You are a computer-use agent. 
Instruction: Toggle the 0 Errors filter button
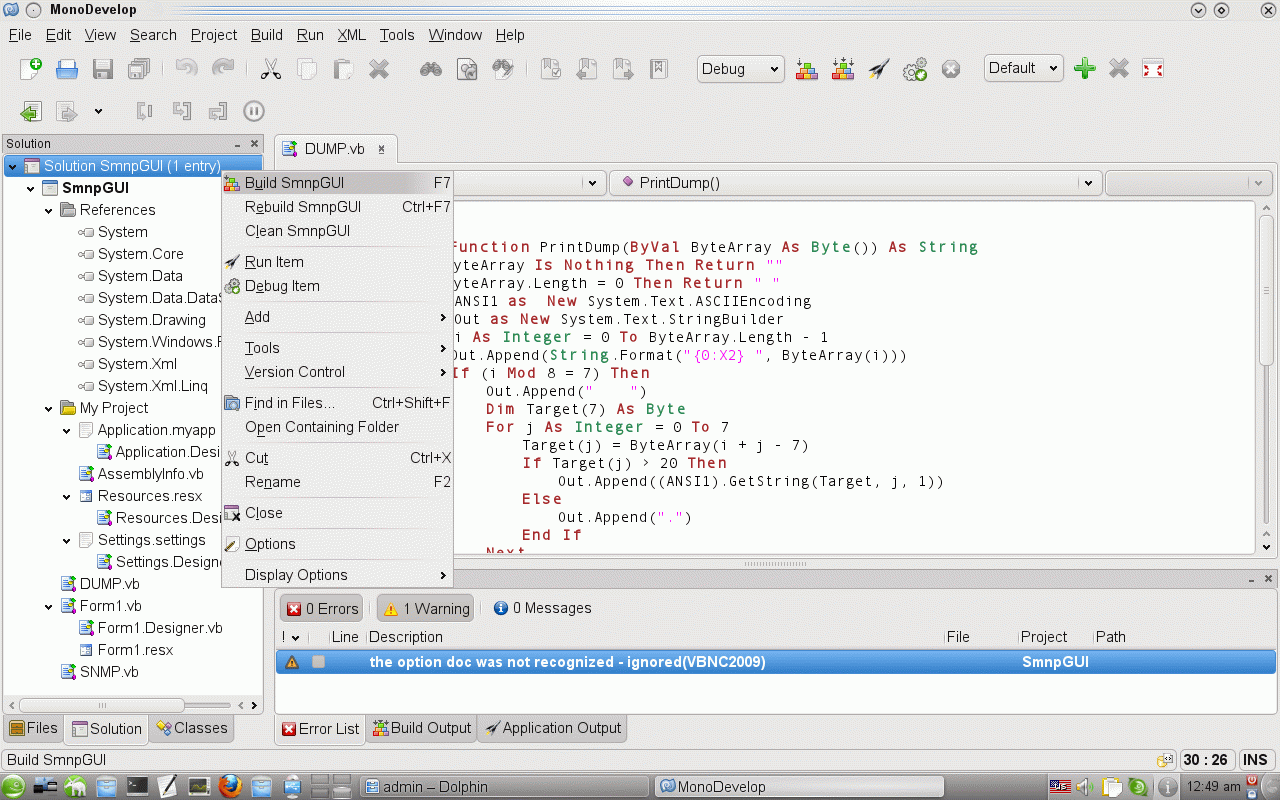(321, 608)
